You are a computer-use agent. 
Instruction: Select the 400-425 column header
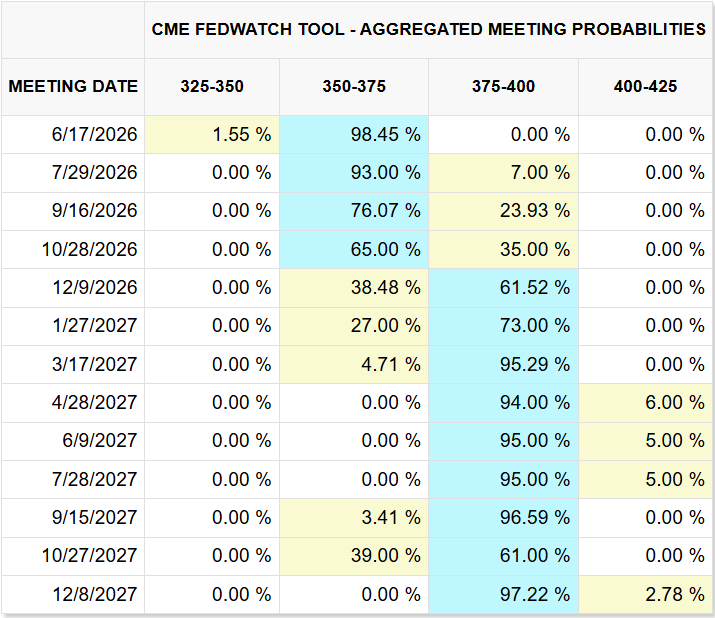pos(645,87)
